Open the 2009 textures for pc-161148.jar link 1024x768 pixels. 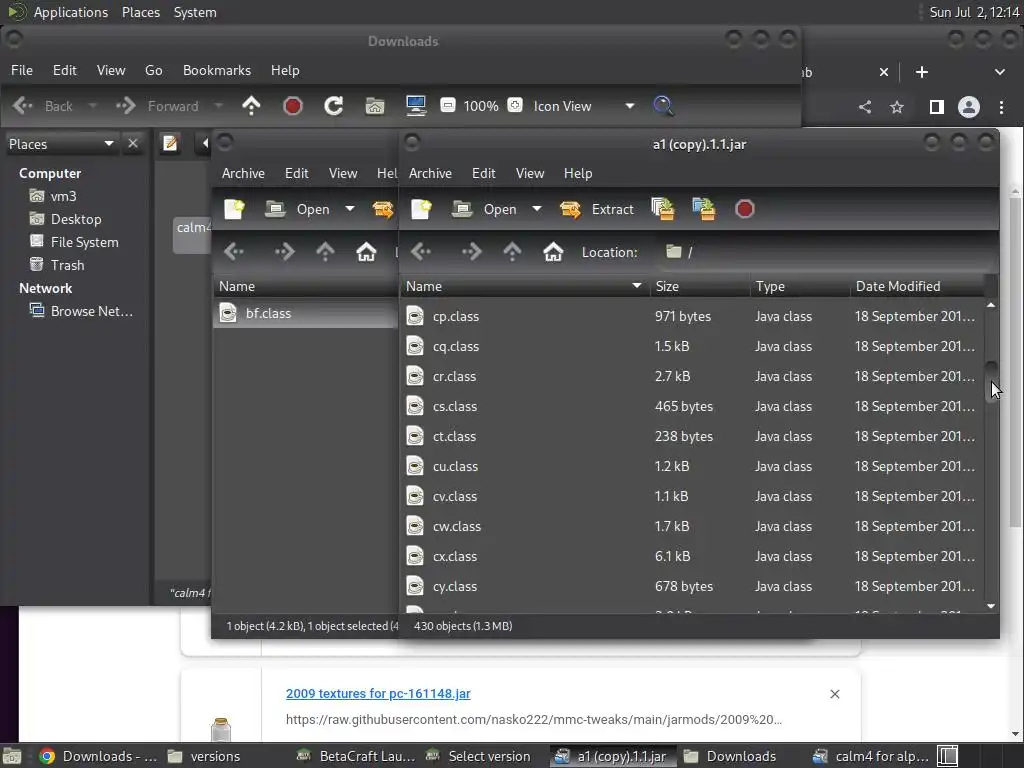tap(378, 694)
